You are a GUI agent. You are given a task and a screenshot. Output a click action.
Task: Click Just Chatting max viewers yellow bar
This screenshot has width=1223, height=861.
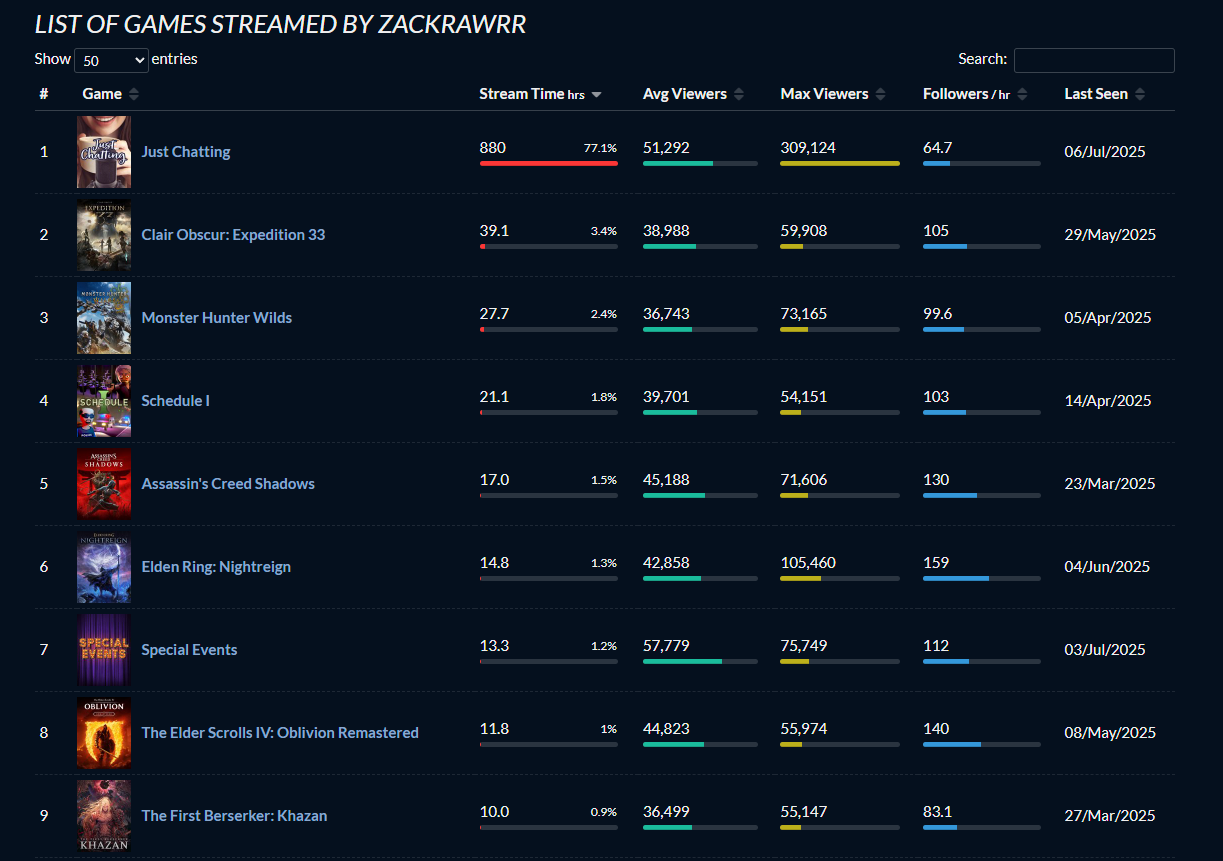[840, 163]
